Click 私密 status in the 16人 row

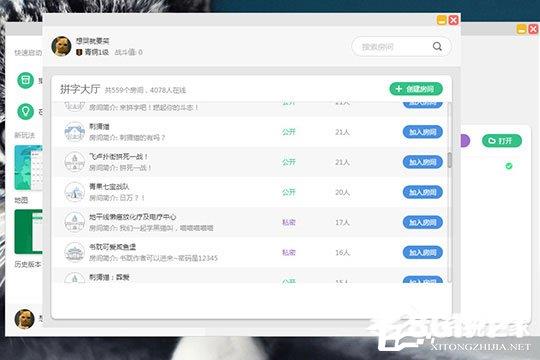(289, 253)
